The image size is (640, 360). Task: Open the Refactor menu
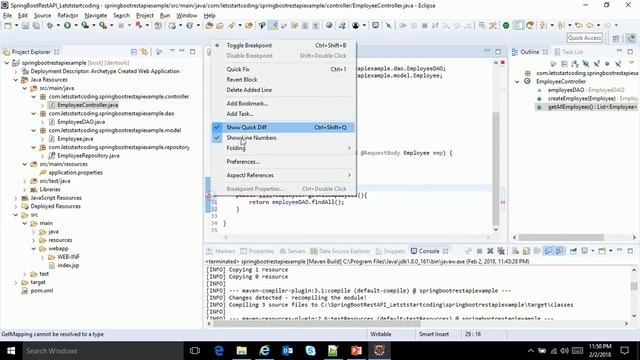pos(68,16)
